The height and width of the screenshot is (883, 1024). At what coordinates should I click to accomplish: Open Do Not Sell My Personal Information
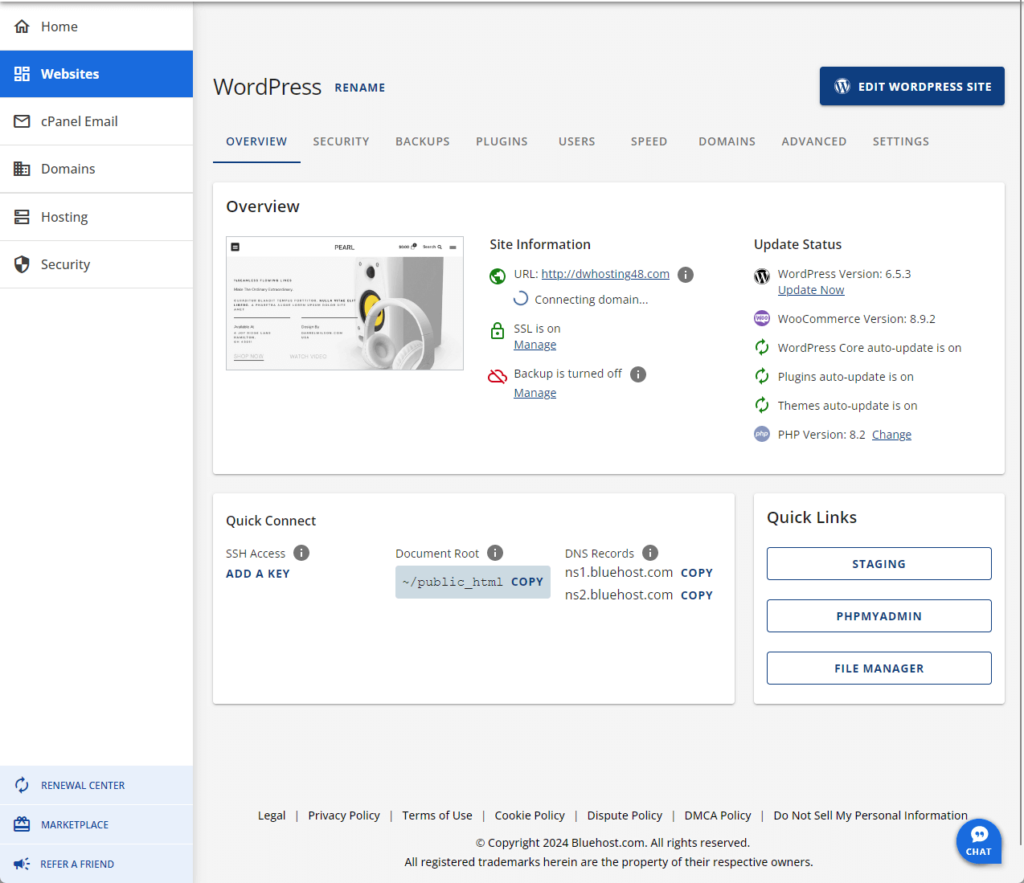point(871,815)
